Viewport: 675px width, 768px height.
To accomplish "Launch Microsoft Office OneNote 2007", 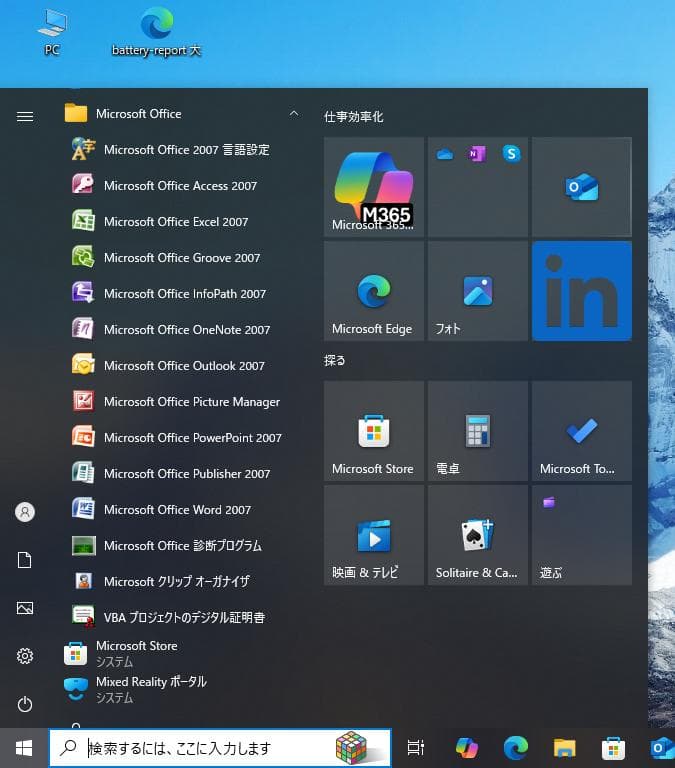I will point(181,330).
